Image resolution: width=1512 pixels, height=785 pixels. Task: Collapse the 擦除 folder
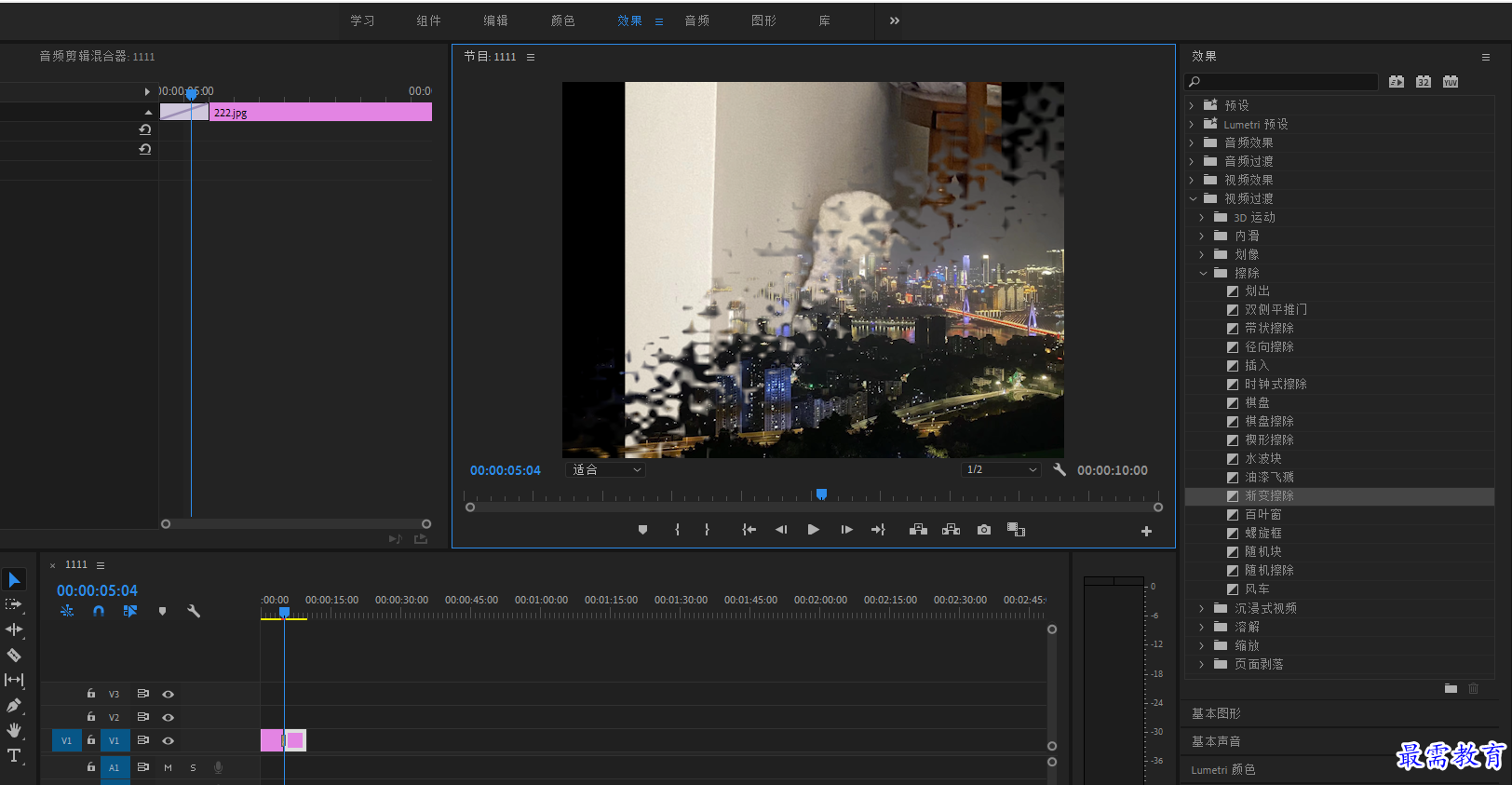click(1203, 273)
